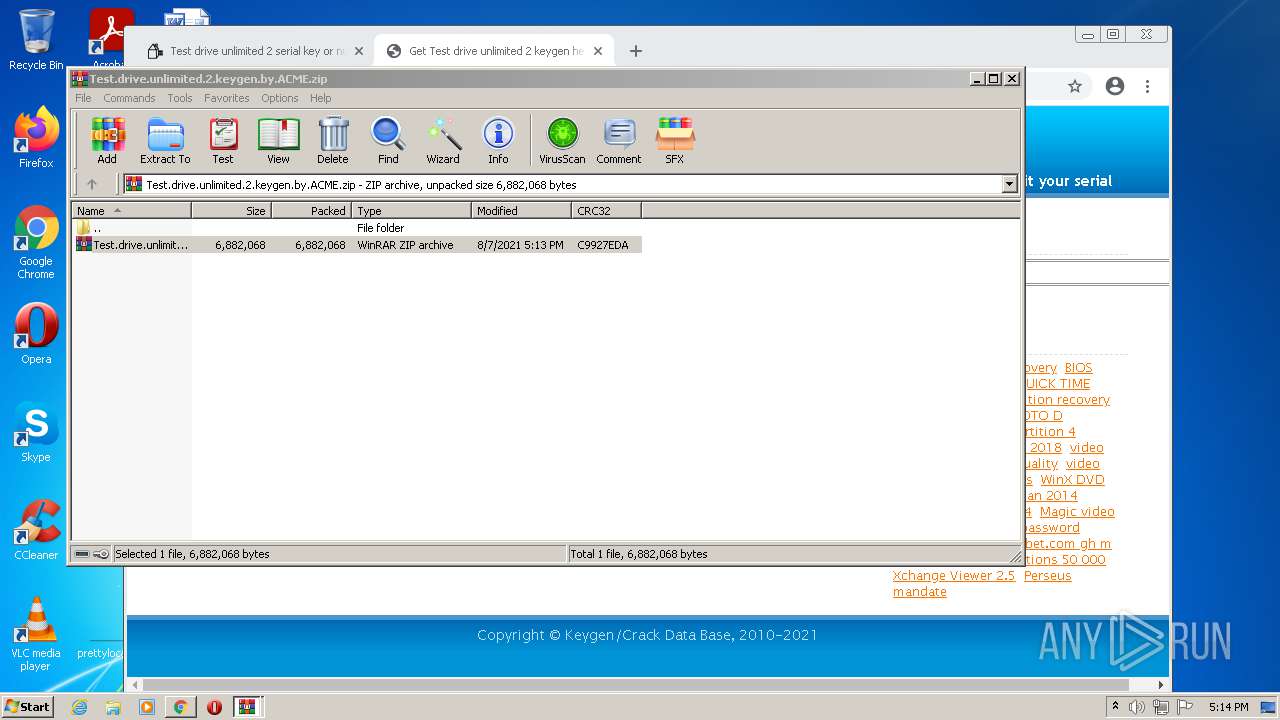Switch to Test drive unlimited 2 serial key tab
Image resolution: width=1280 pixels, height=720 pixels.
click(257, 51)
